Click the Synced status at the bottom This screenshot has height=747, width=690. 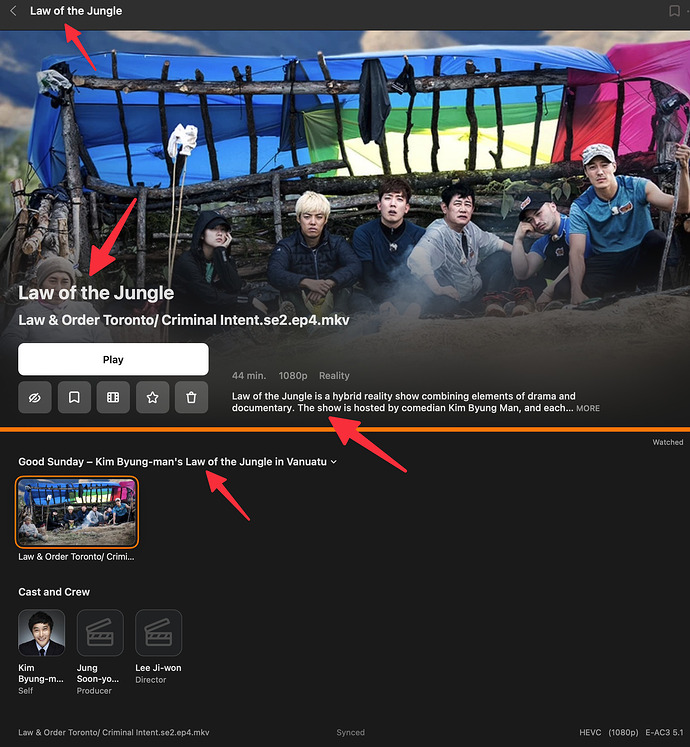350,732
